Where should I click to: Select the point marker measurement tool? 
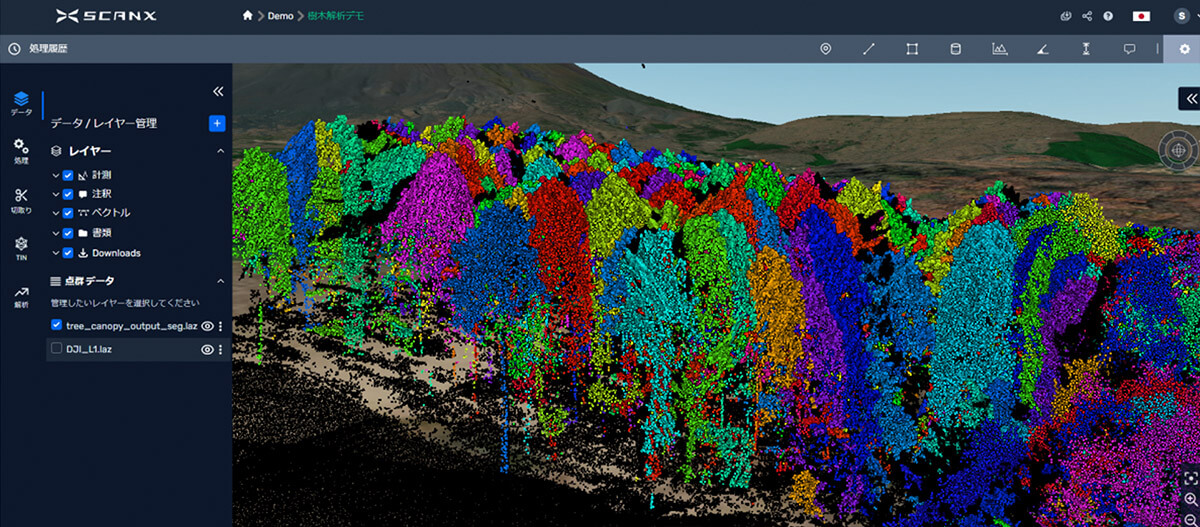[x=825, y=49]
